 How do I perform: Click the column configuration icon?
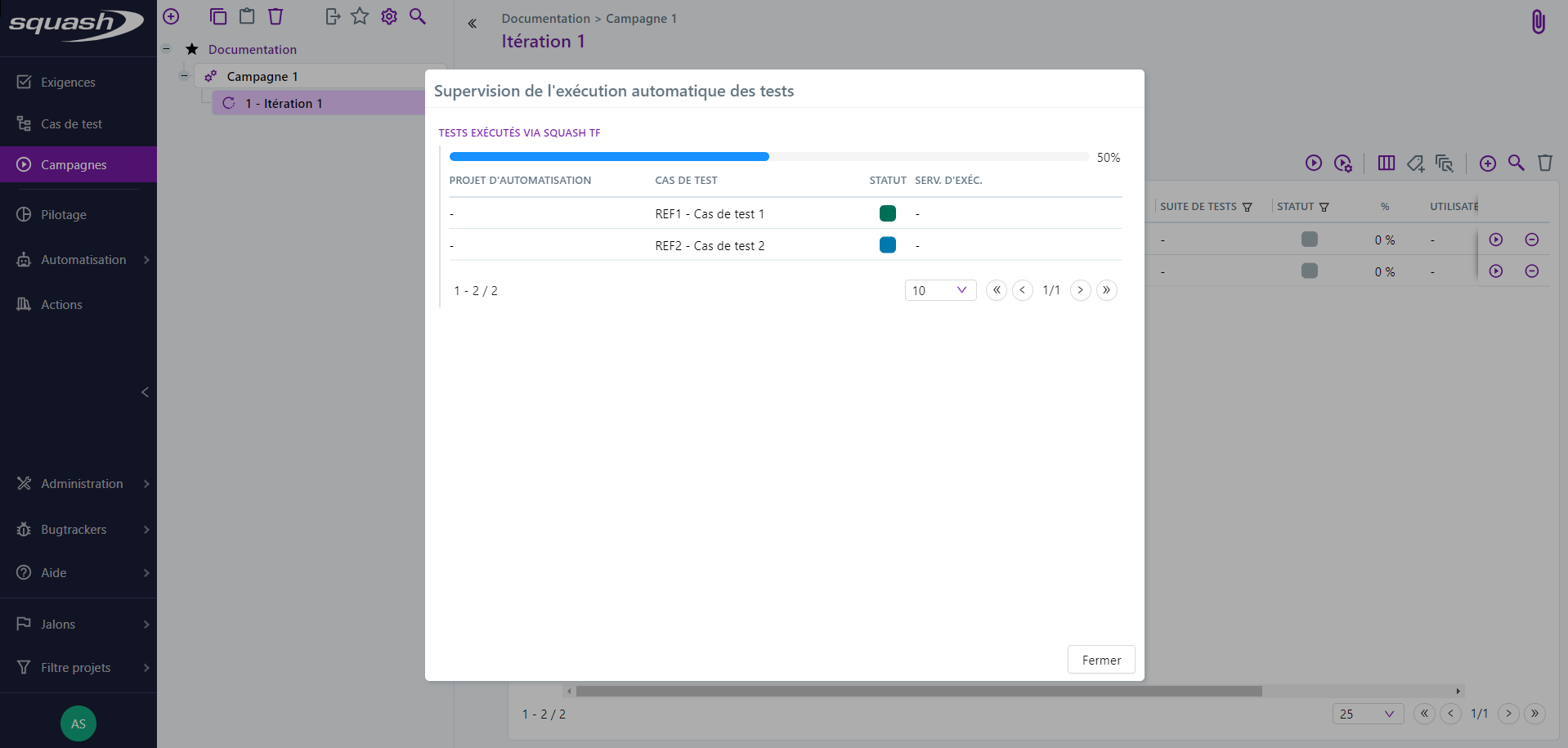[x=1387, y=163]
